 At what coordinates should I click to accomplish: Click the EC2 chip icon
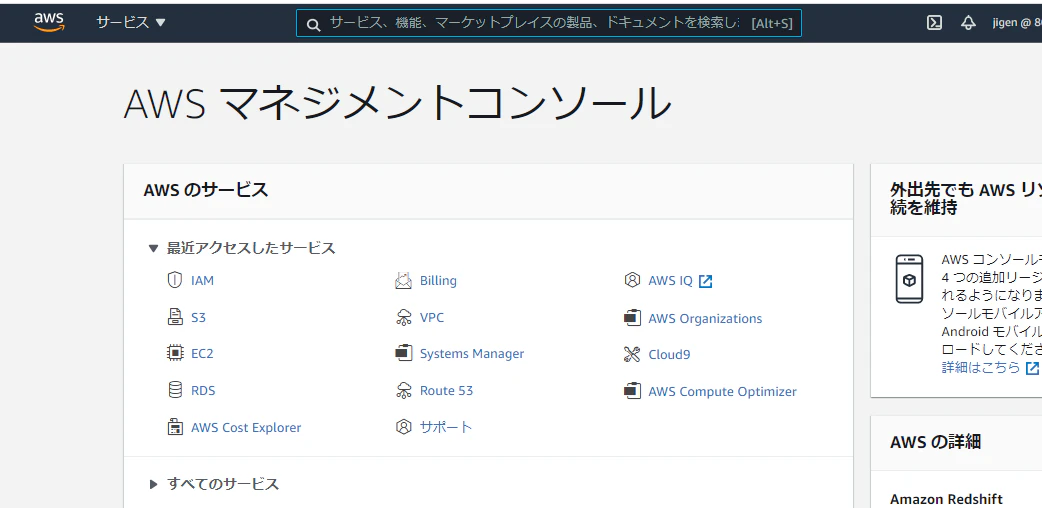(175, 353)
